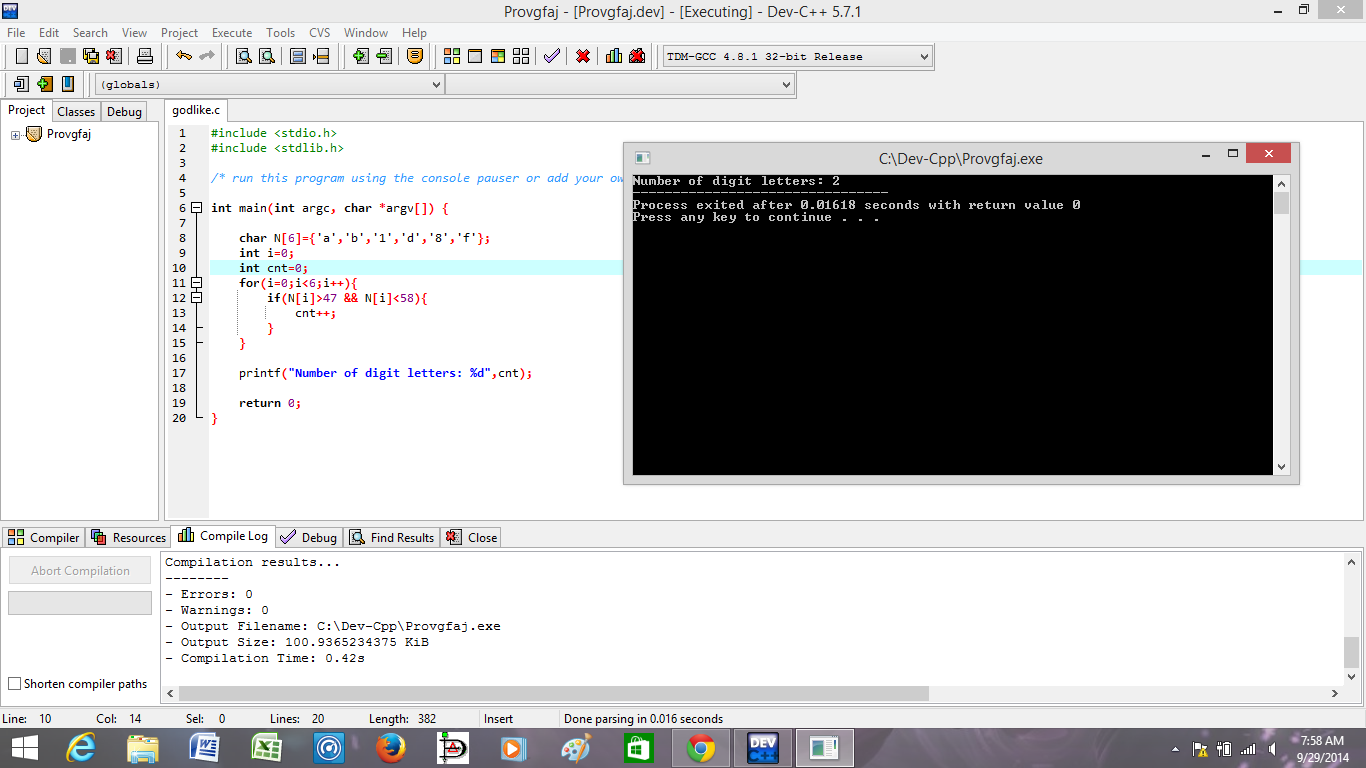The image size is (1366, 768).
Task: Select Provgfaj project in tree
Action: [x=69, y=134]
